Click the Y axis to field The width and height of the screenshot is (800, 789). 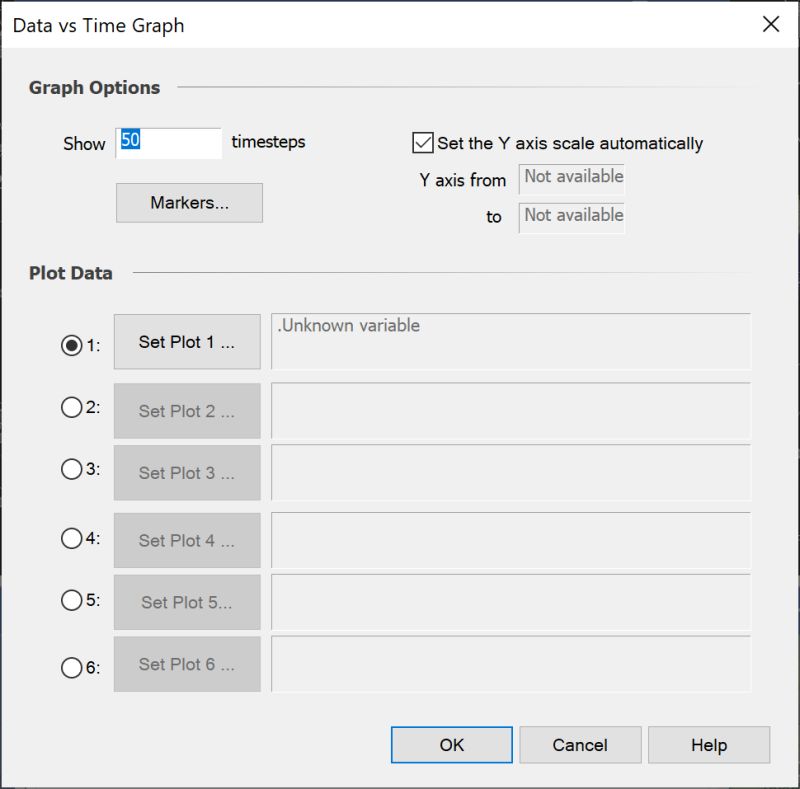click(x=571, y=218)
